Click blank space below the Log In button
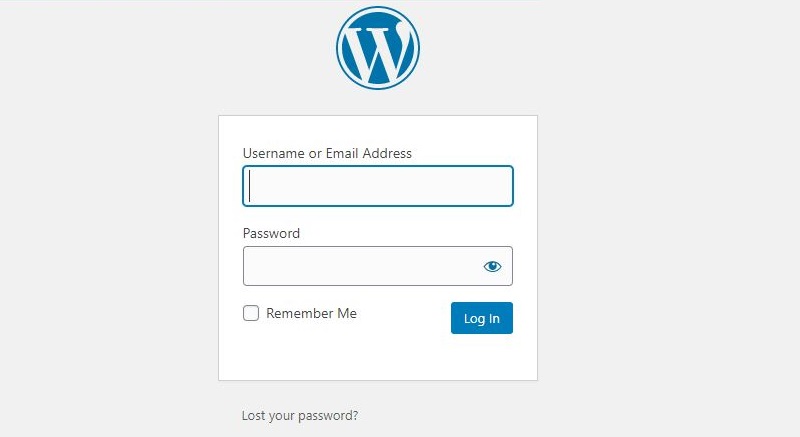Image resolution: width=800 pixels, height=437 pixels. [x=482, y=357]
